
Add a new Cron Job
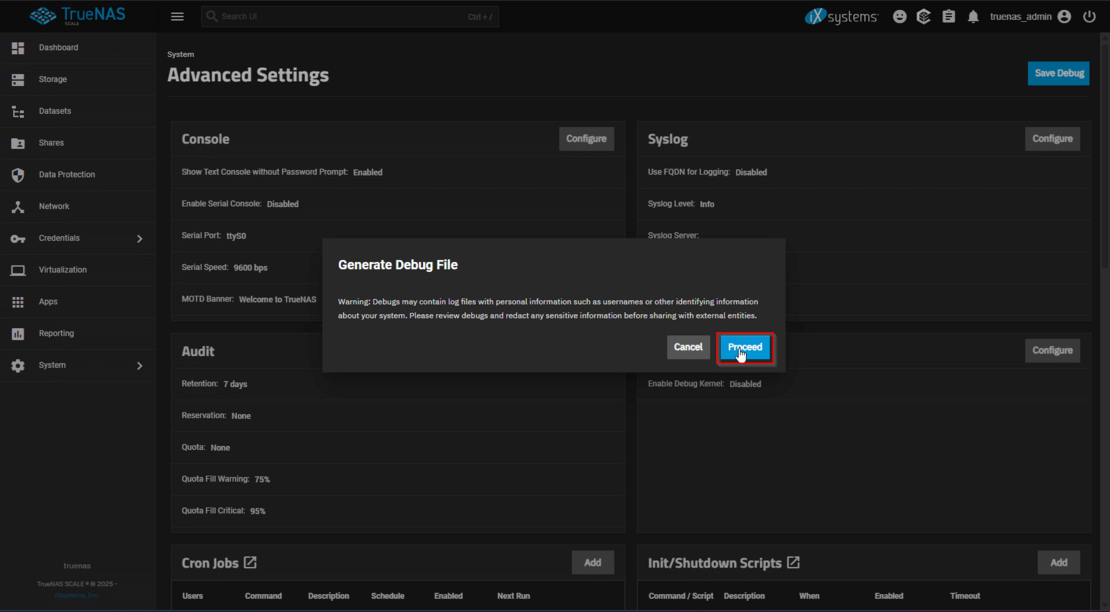click(x=592, y=563)
